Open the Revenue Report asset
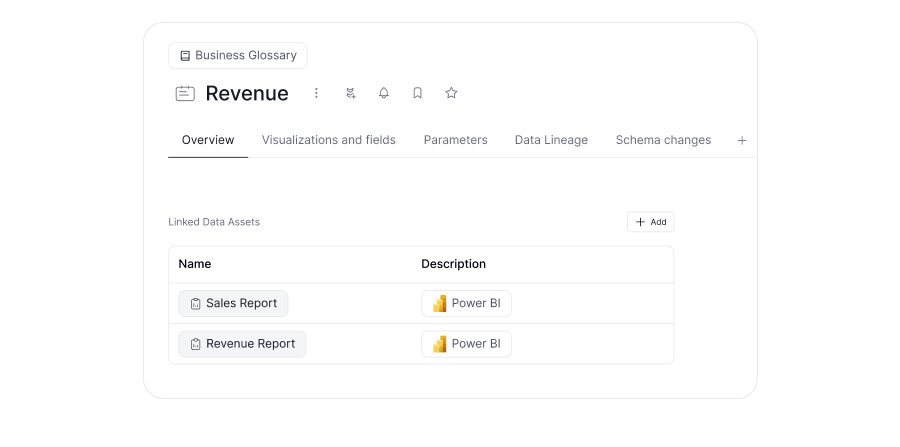 [242, 344]
